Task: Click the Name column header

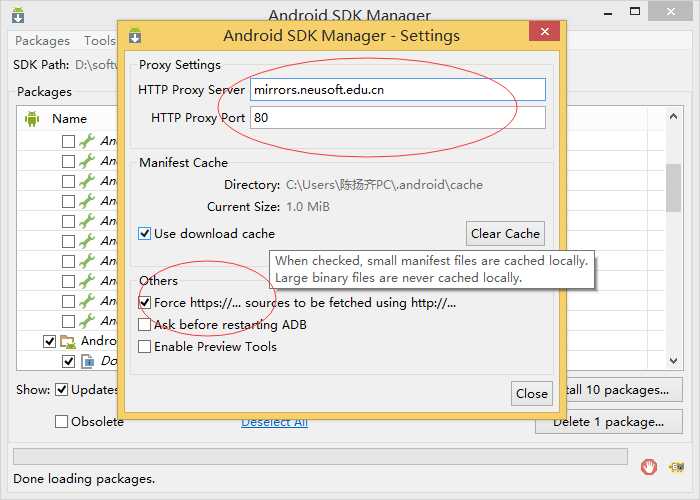Action: [69, 119]
